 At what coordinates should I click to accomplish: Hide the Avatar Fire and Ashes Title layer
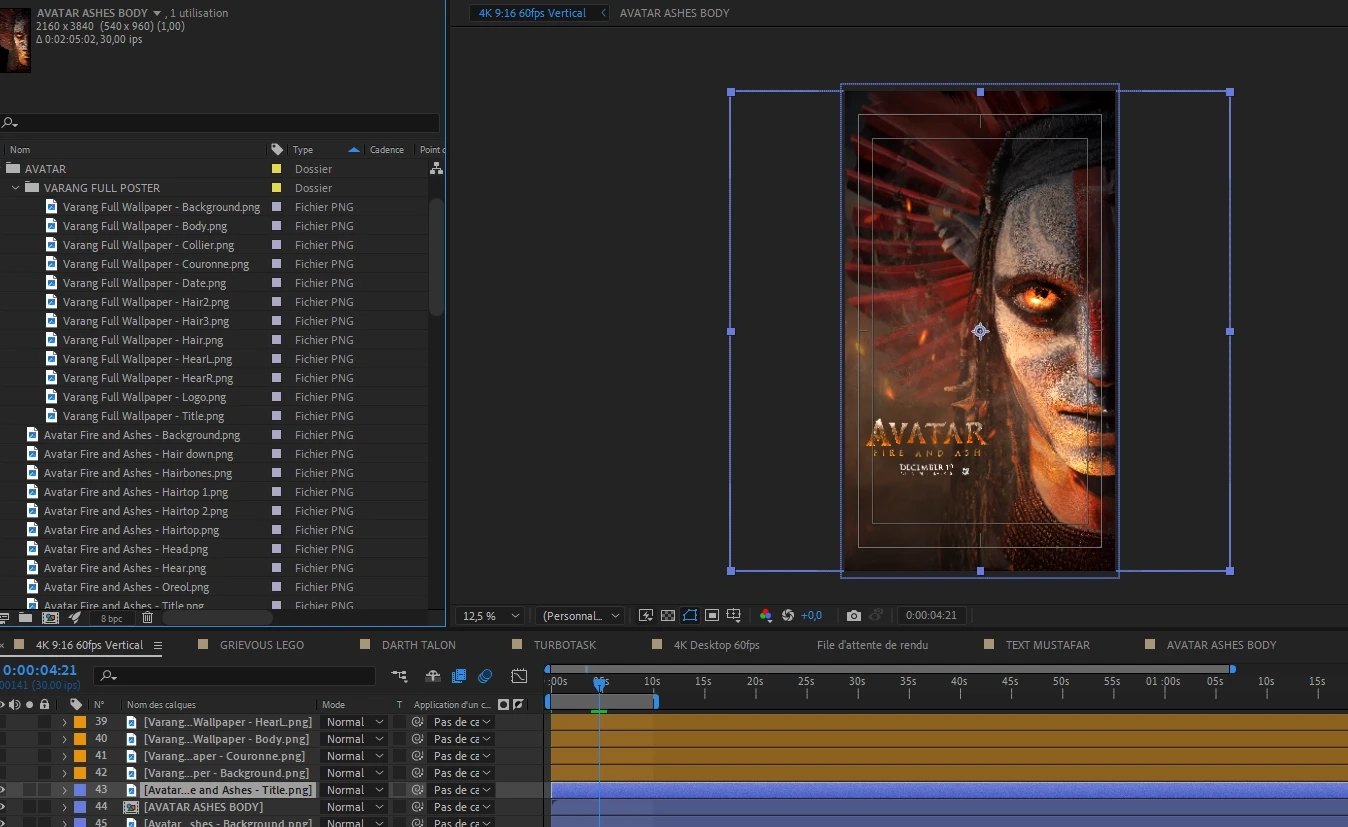[x=3, y=790]
